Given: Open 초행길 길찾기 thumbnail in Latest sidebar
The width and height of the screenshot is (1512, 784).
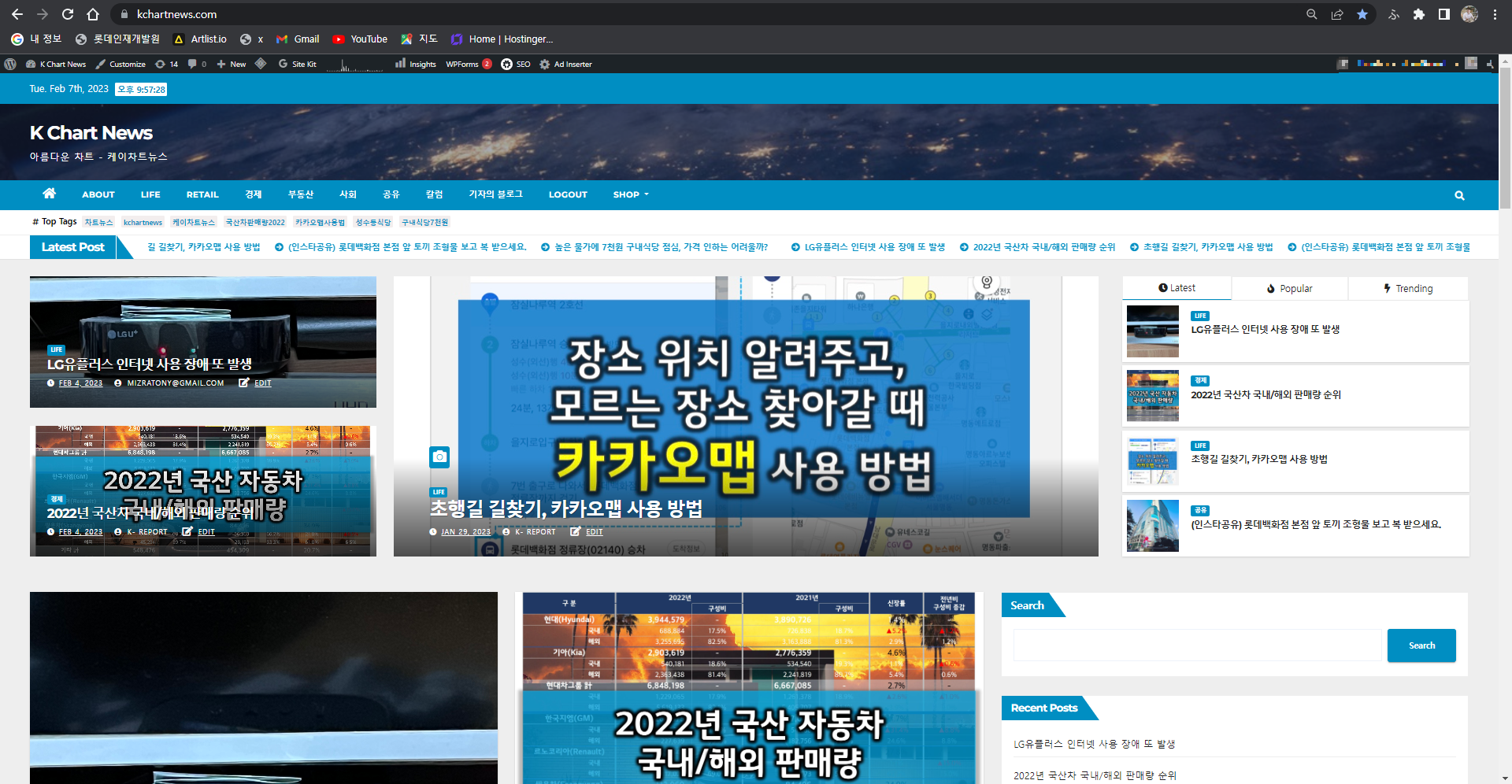Looking at the screenshot, I should point(1152,461).
